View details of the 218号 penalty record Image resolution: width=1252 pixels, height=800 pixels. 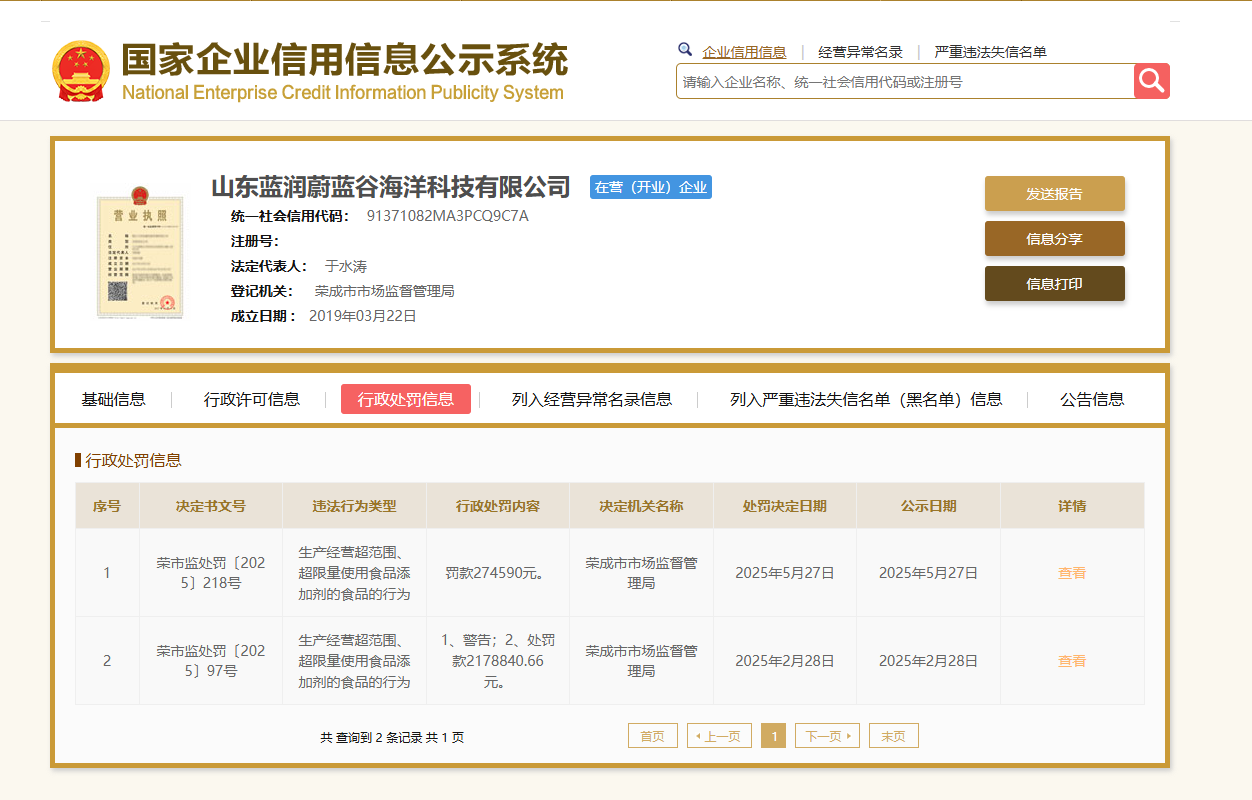pos(1072,573)
